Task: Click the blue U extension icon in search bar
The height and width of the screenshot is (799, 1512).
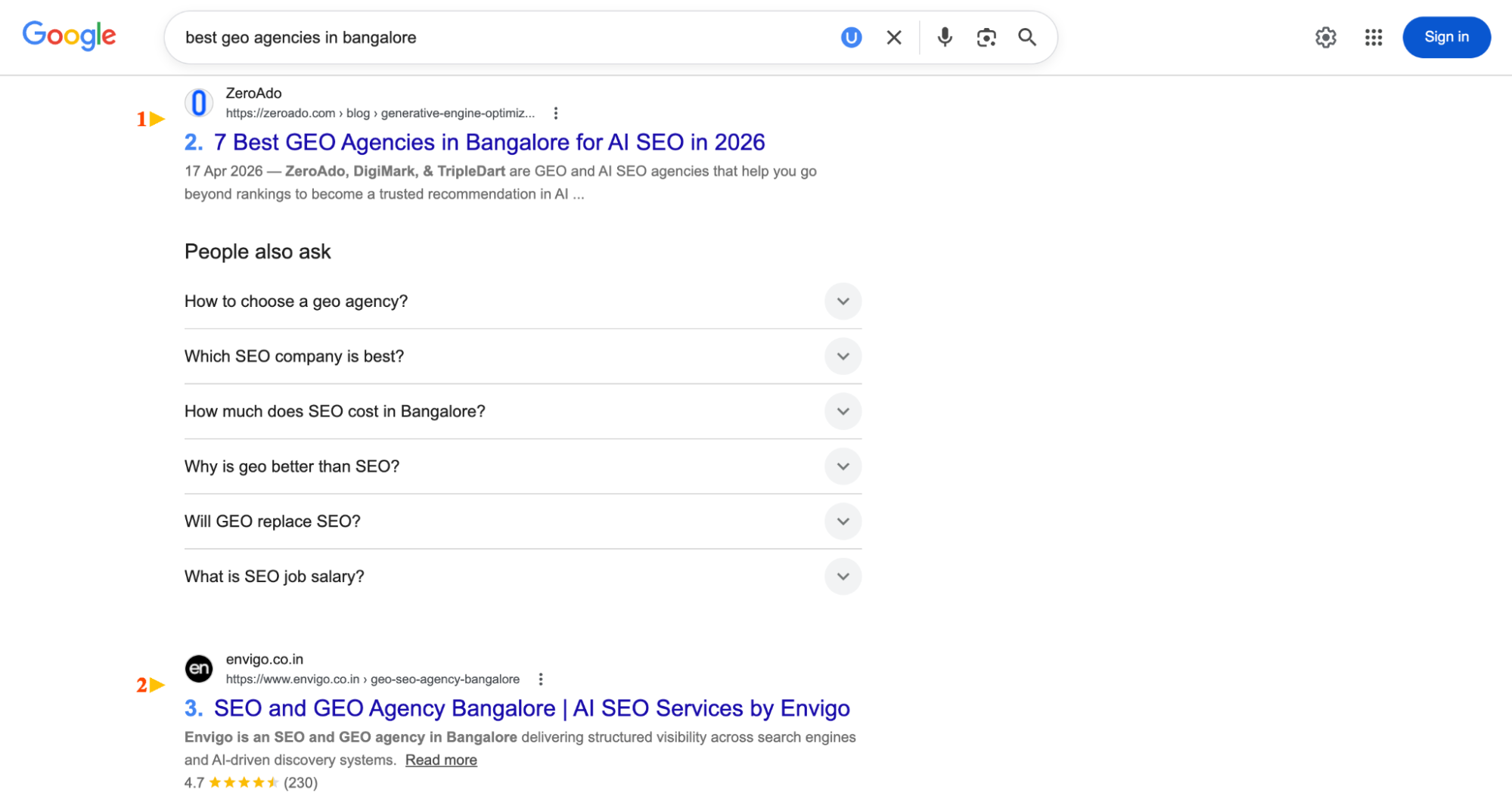Action: coord(851,37)
